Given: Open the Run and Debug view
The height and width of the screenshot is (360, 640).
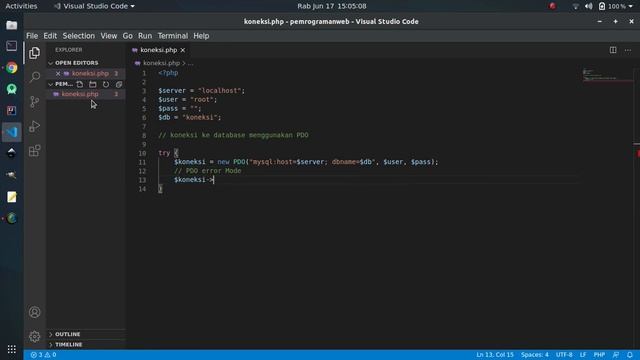Looking at the screenshot, I should 35,126.
